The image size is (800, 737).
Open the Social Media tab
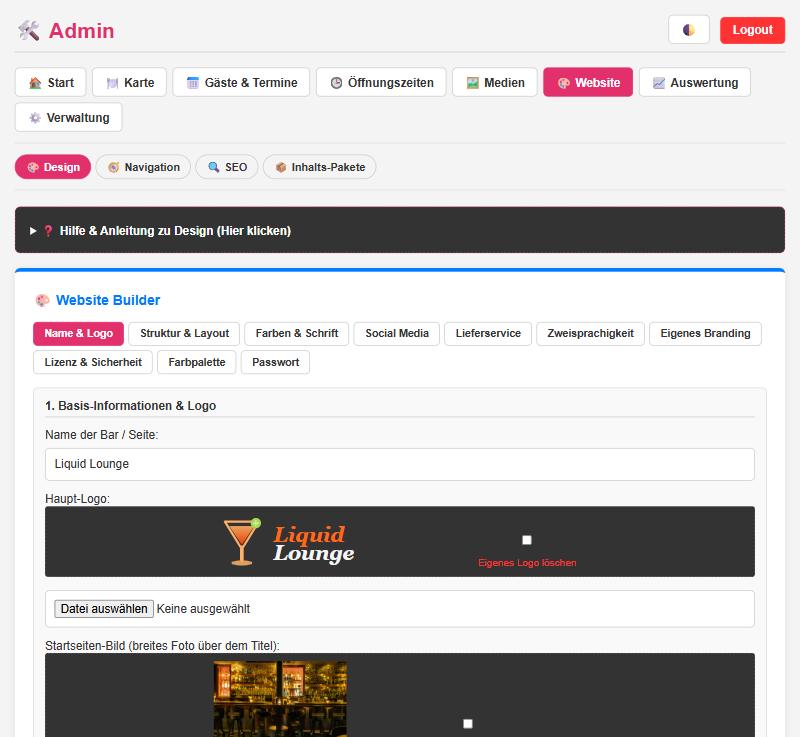coord(396,334)
